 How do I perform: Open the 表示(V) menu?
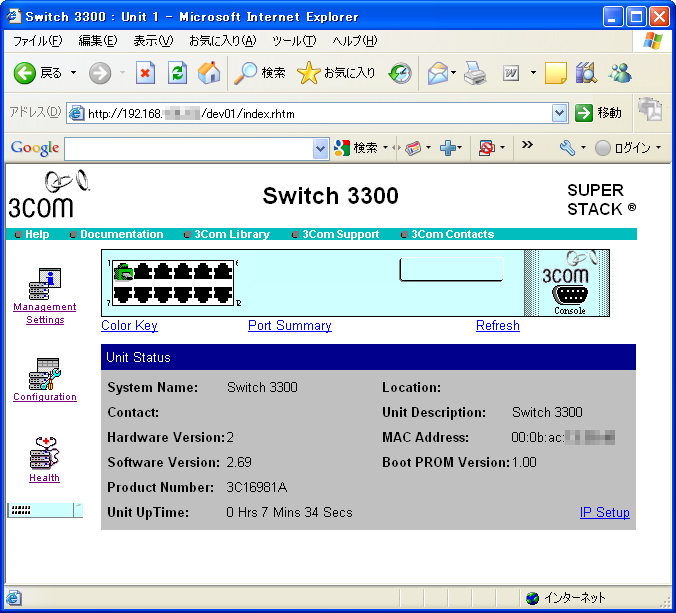pos(153,41)
